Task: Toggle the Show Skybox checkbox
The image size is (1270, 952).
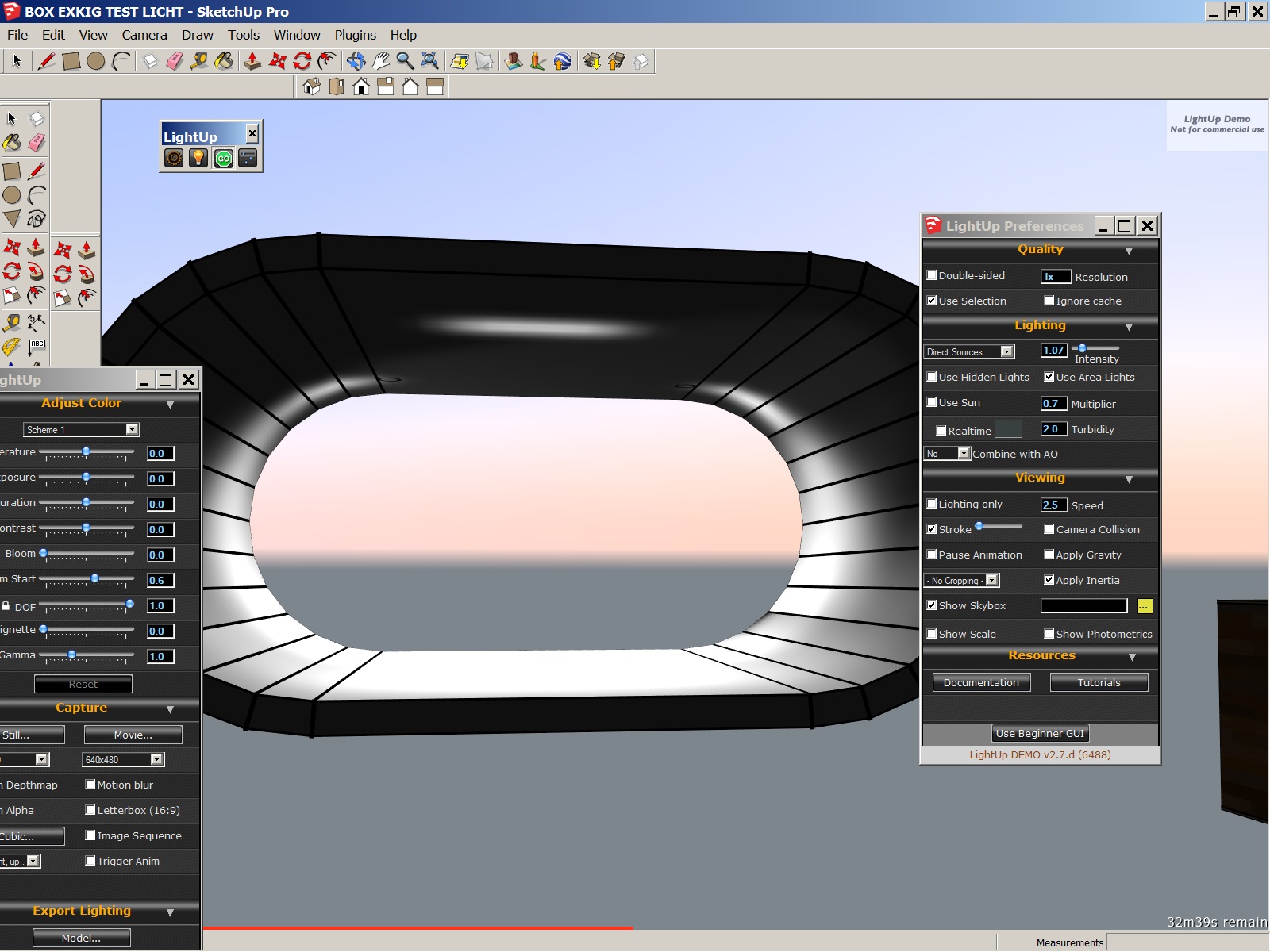Action: coord(932,605)
